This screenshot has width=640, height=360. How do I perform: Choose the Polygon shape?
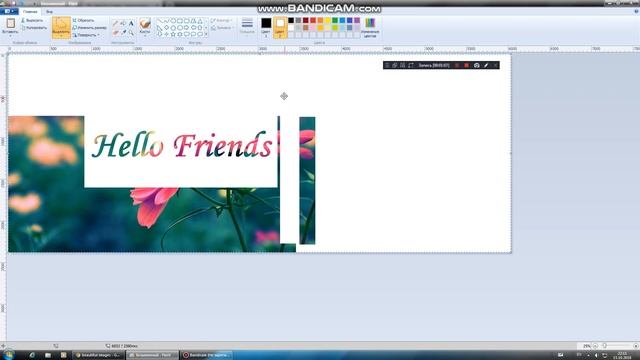193,21
